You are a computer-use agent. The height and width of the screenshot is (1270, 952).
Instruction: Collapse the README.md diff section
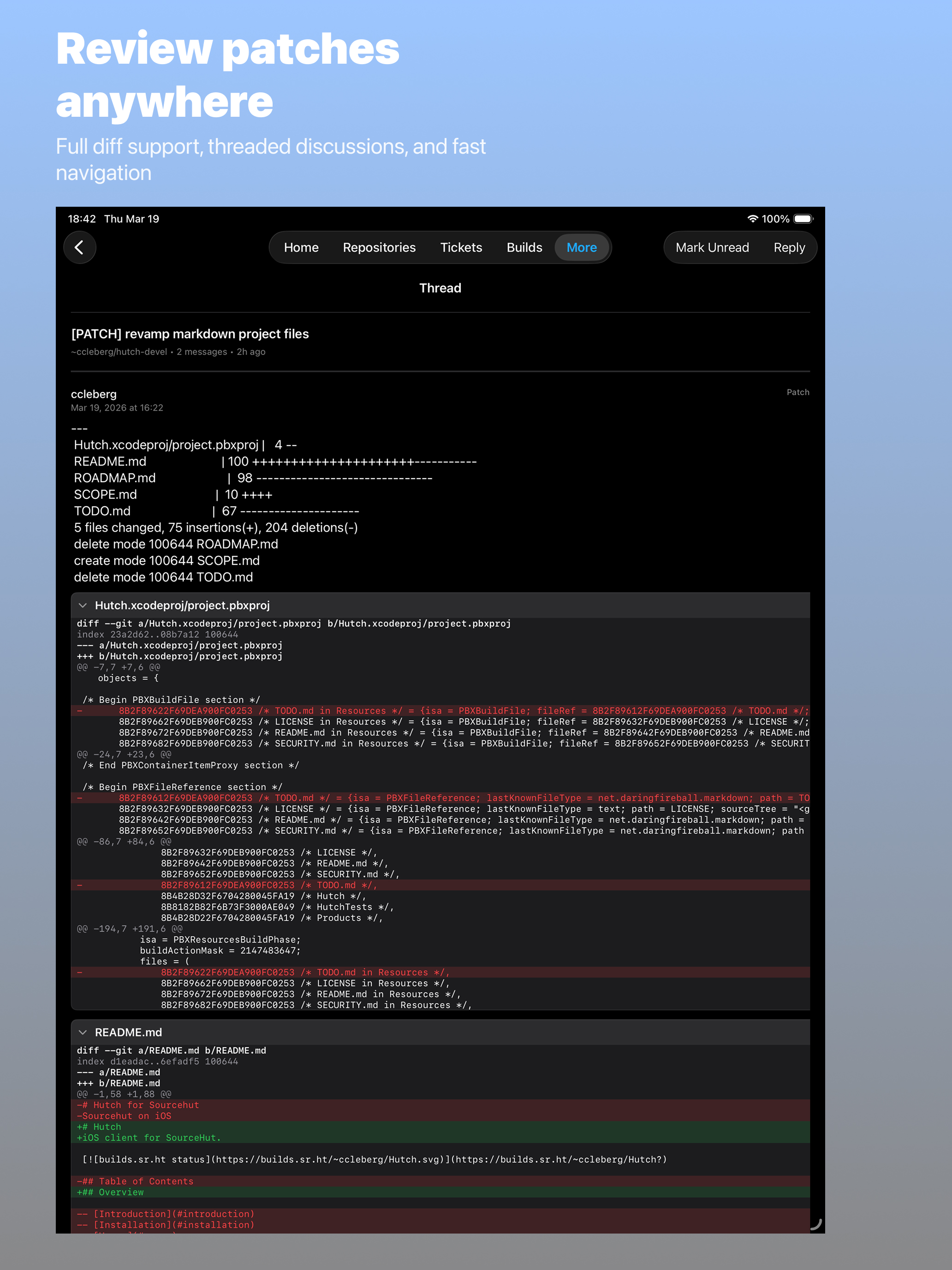(x=83, y=1032)
